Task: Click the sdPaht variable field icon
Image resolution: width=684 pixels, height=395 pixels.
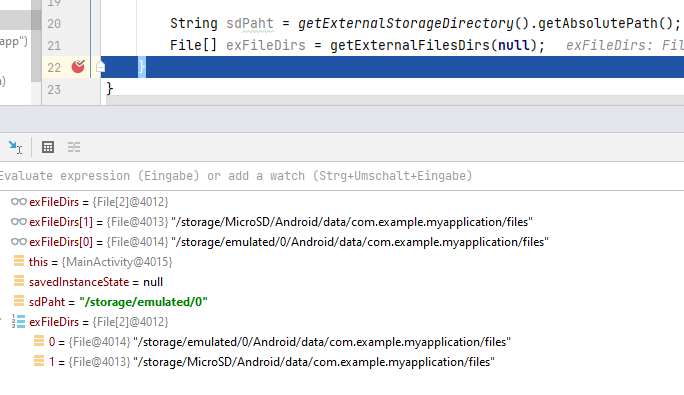Action: point(19,302)
